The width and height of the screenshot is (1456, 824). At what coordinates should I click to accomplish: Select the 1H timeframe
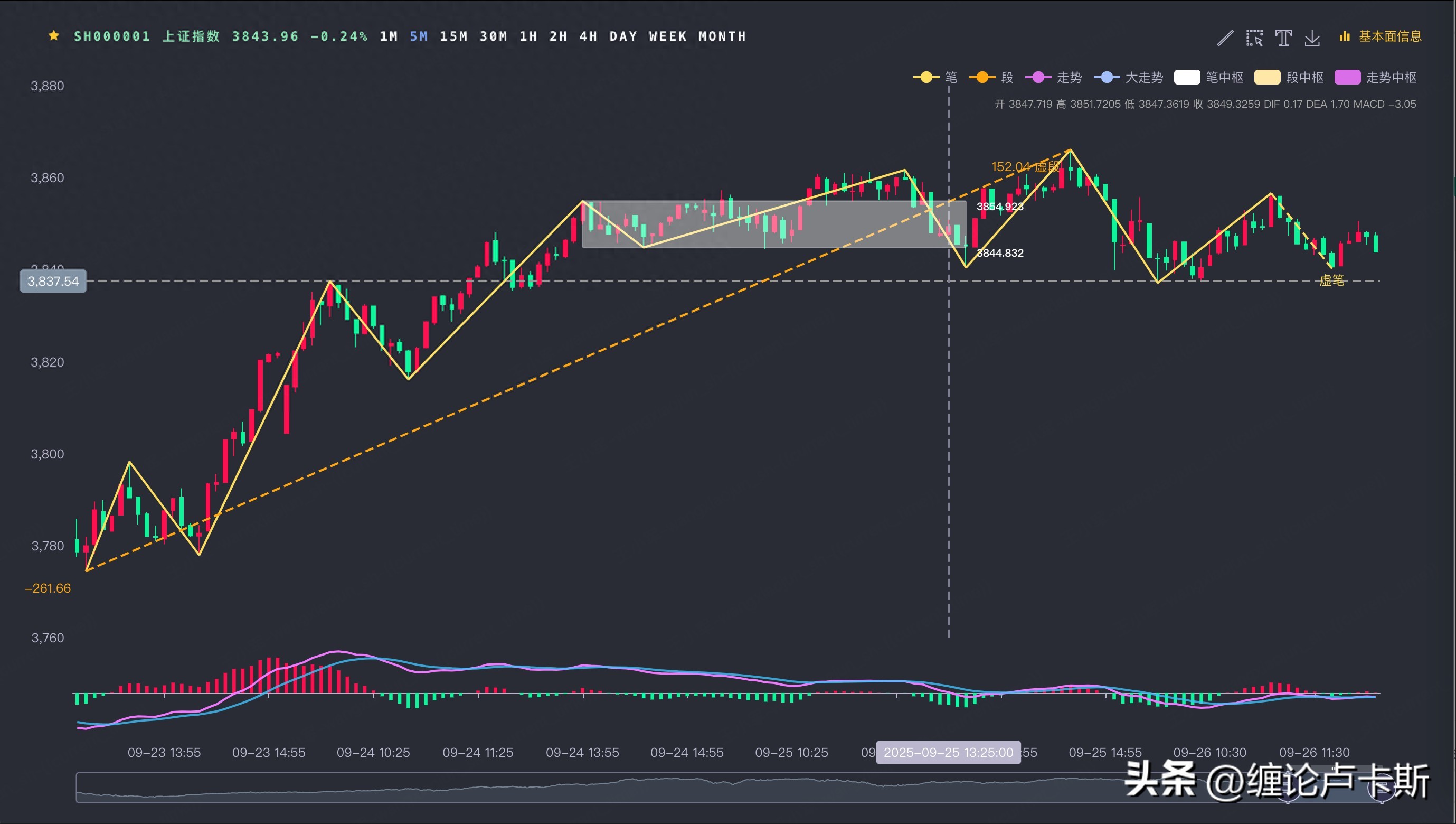pyautogui.click(x=528, y=37)
